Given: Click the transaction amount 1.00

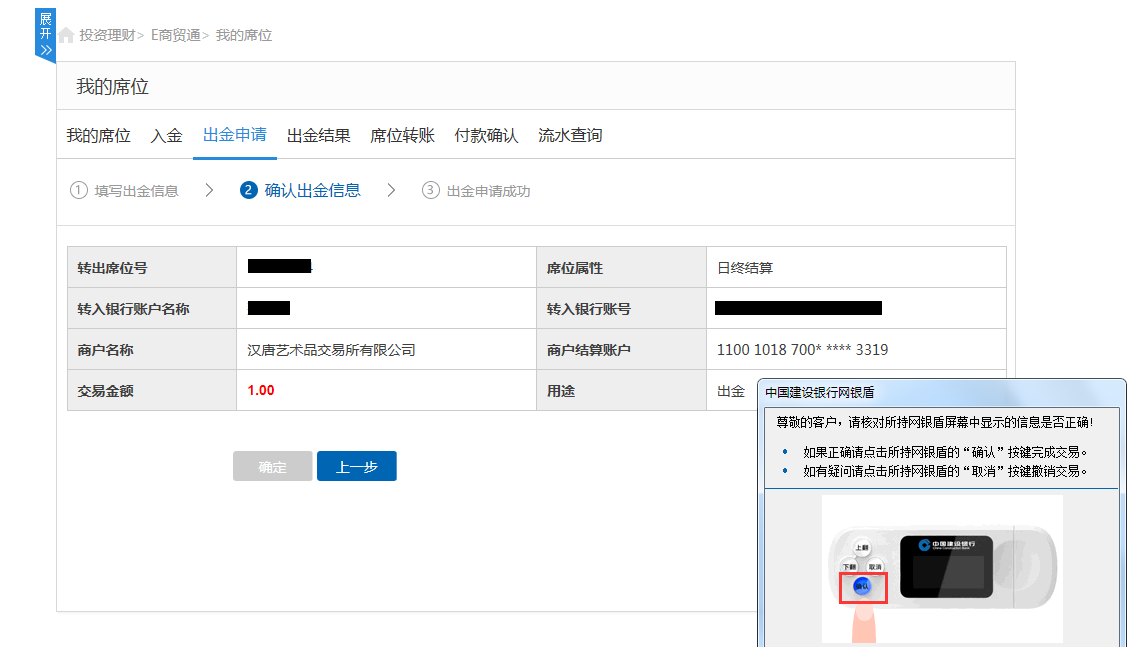Looking at the screenshot, I should pyautogui.click(x=260, y=390).
